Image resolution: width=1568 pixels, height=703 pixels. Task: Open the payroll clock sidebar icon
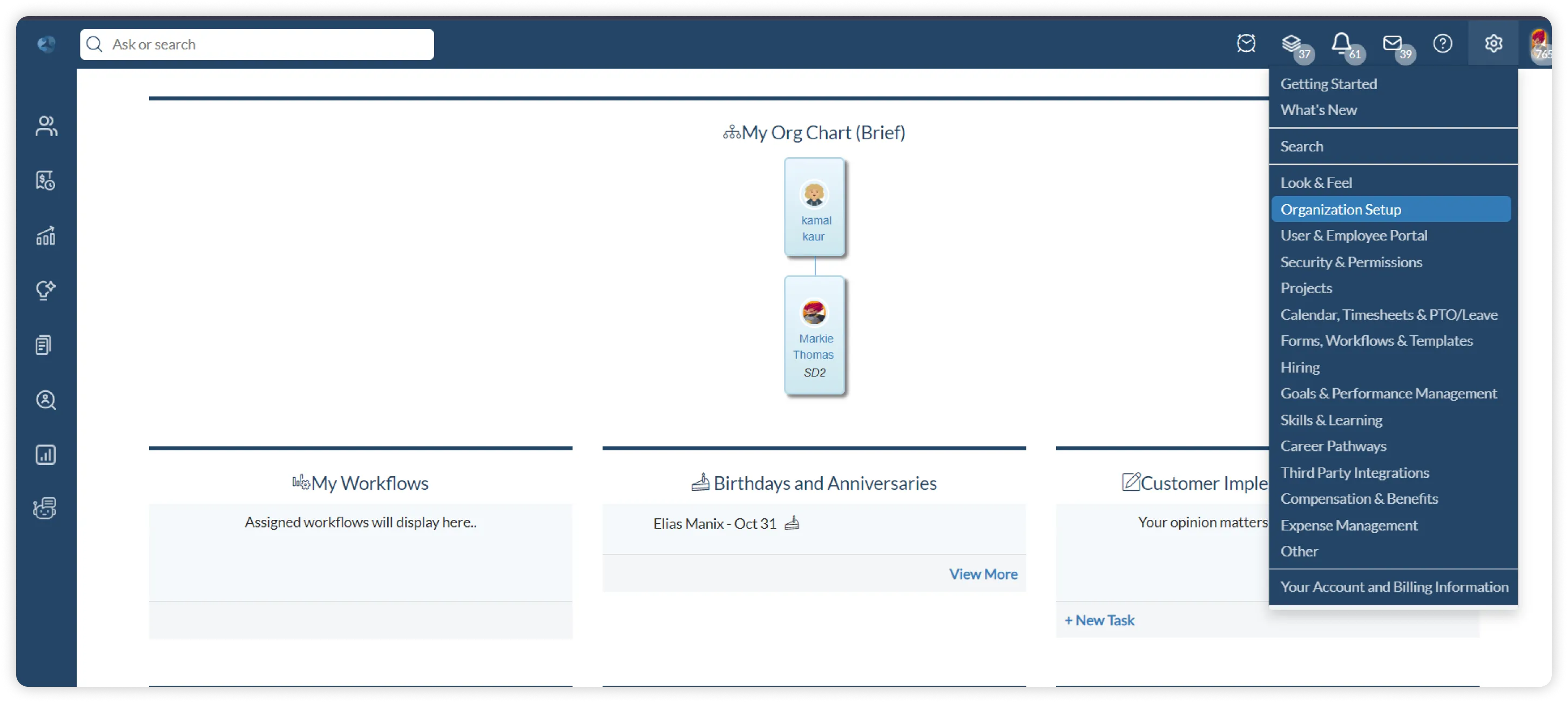46,181
